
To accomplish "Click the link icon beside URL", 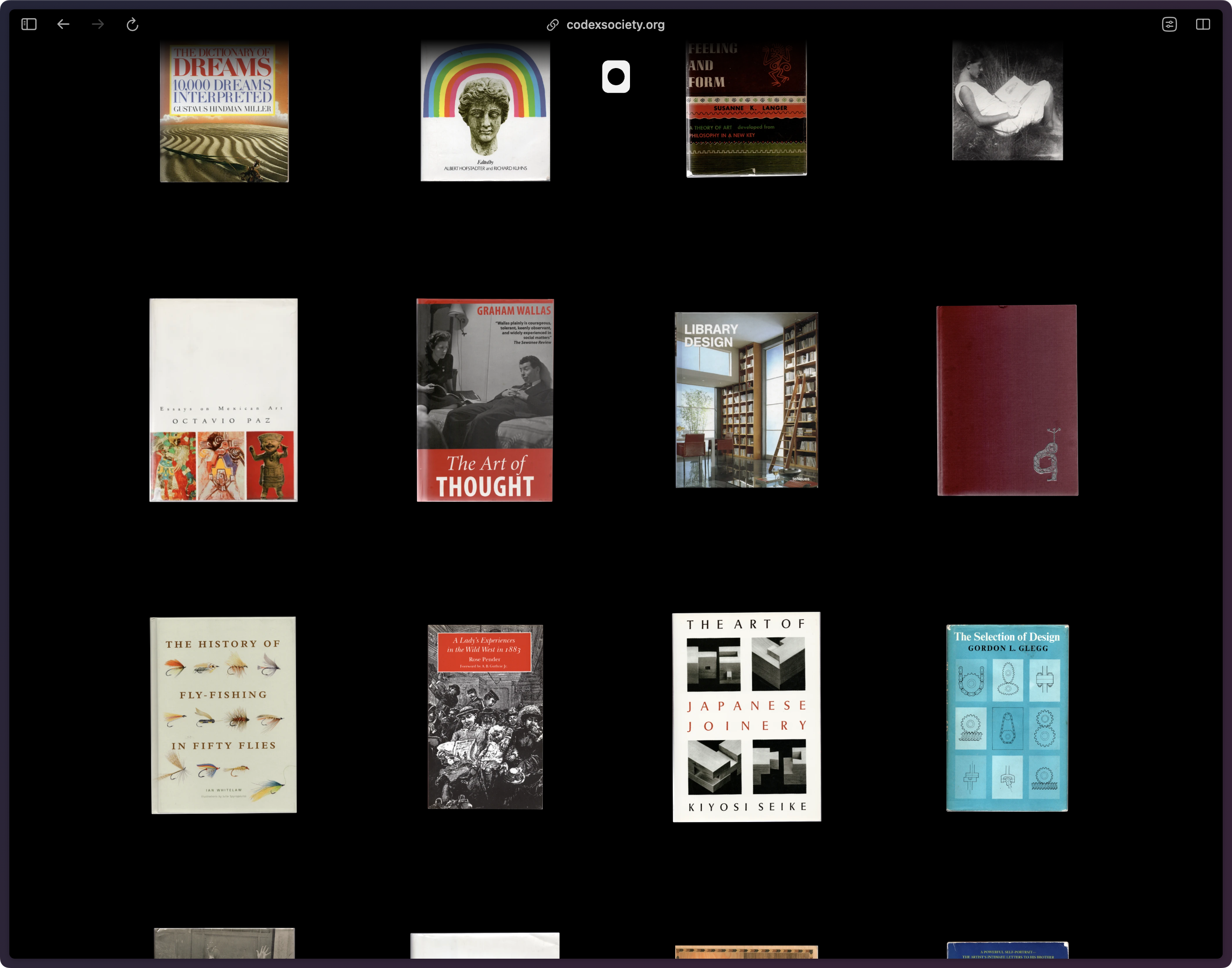I will point(553,25).
